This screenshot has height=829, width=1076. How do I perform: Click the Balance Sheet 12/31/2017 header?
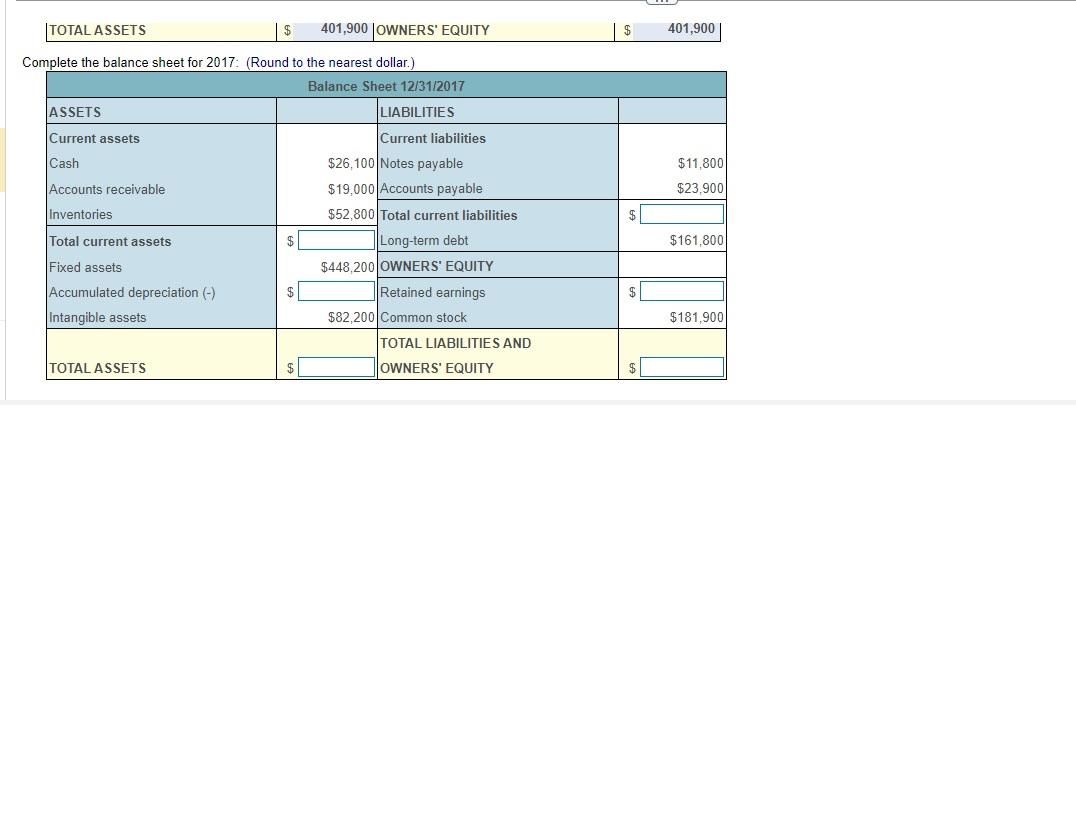coord(386,86)
